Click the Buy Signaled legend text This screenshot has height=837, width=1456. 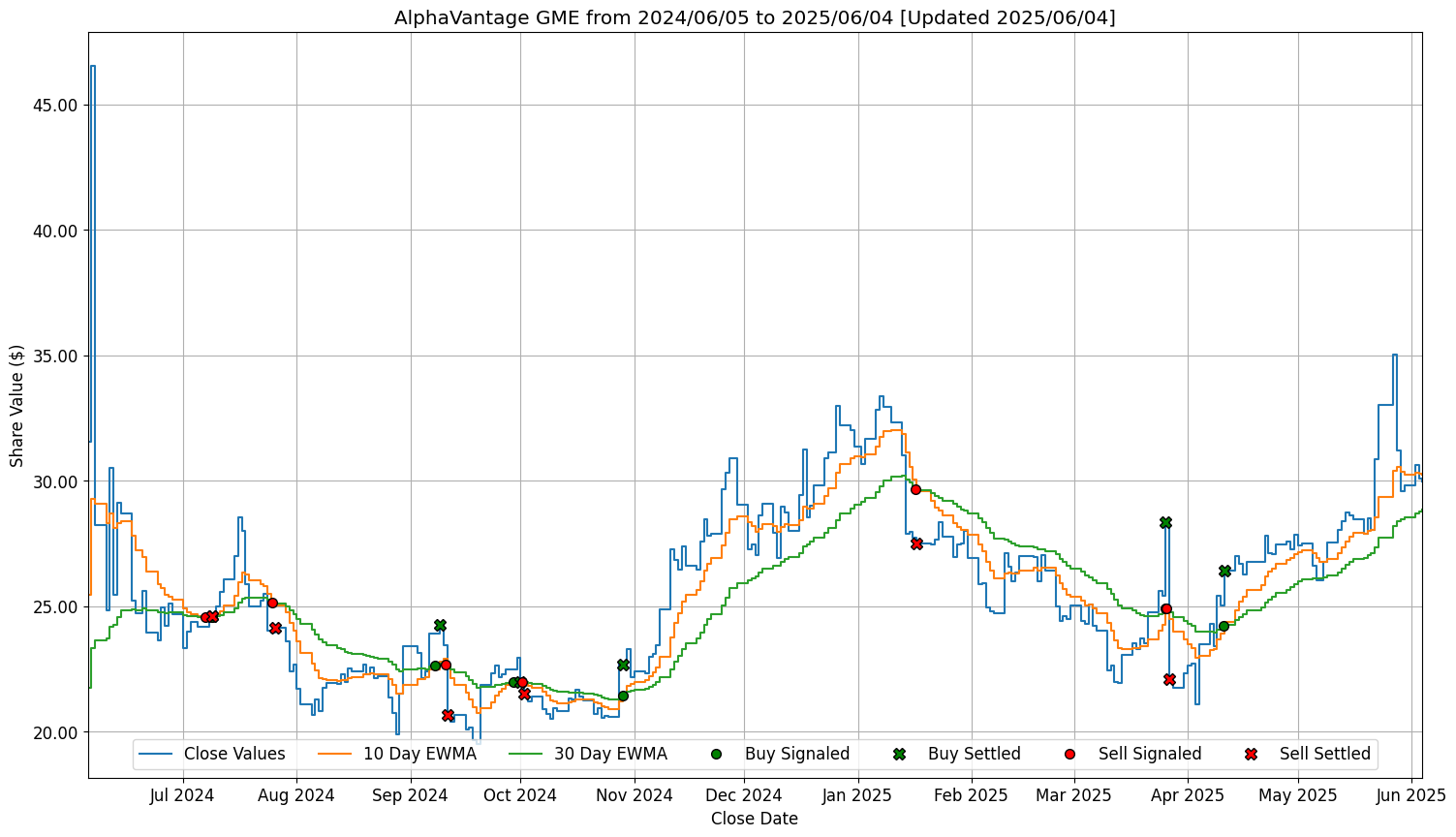click(x=797, y=754)
